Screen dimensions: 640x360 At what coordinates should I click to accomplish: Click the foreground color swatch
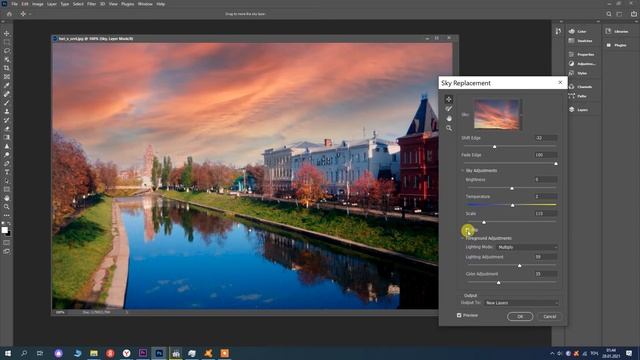coord(4,230)
